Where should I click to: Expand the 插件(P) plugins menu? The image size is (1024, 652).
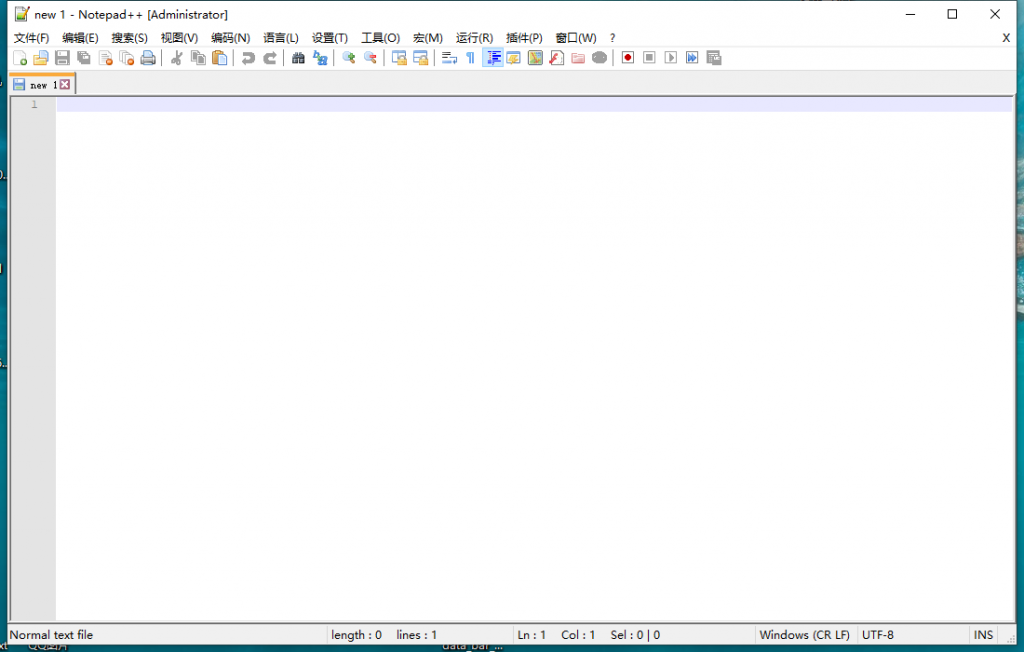(x=524, y=38)
